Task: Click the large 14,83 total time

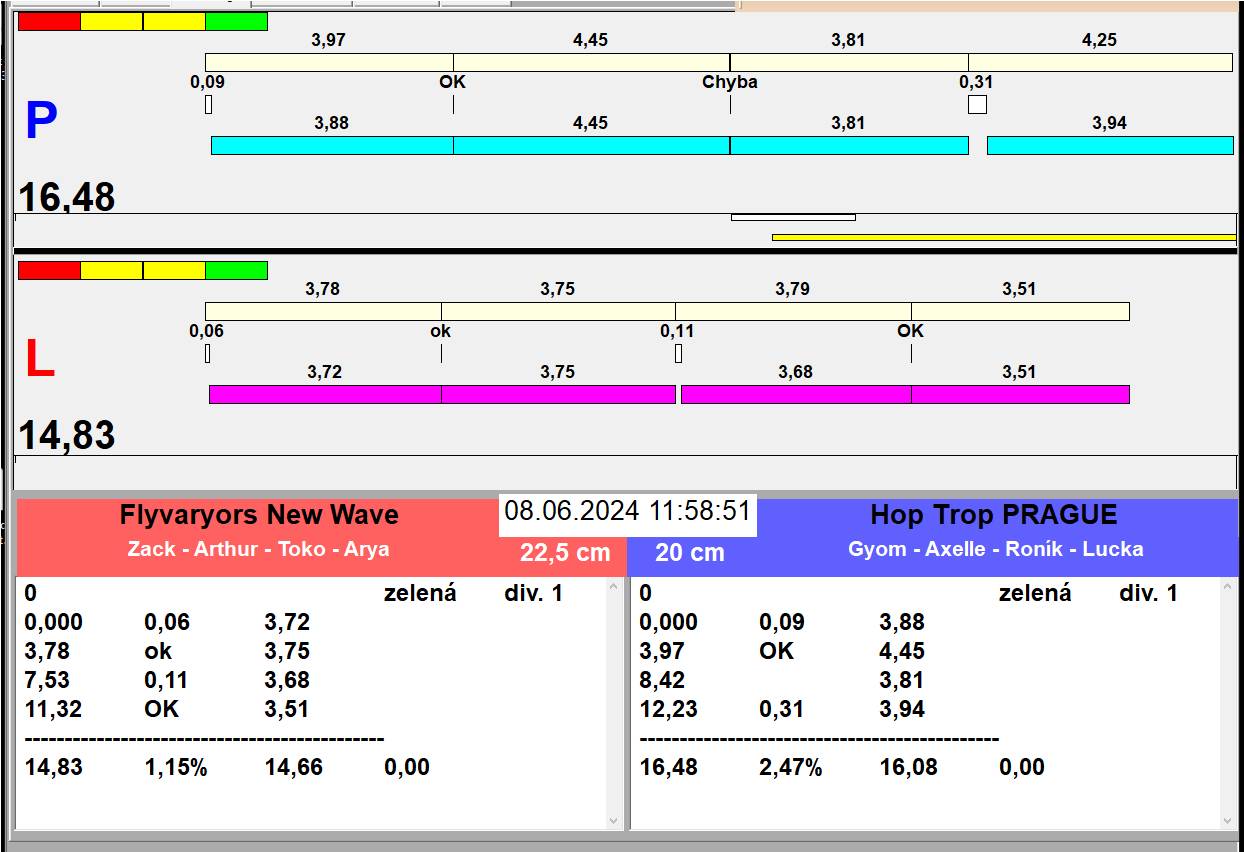Action: click(67, 436)
